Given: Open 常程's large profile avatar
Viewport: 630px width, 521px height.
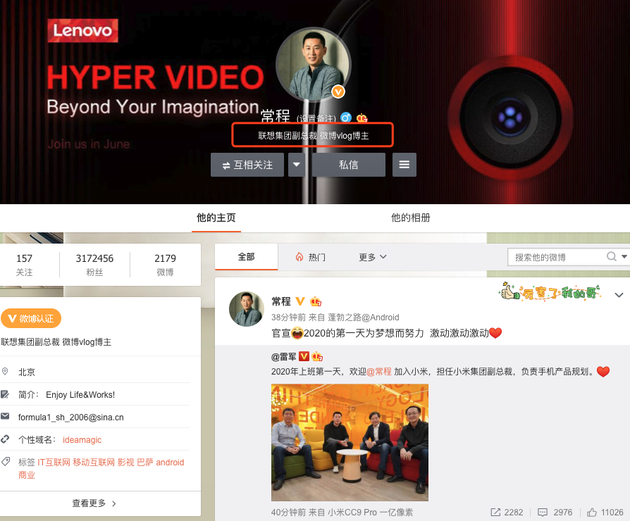Looking at the screenshot, I should pos(313,65).
